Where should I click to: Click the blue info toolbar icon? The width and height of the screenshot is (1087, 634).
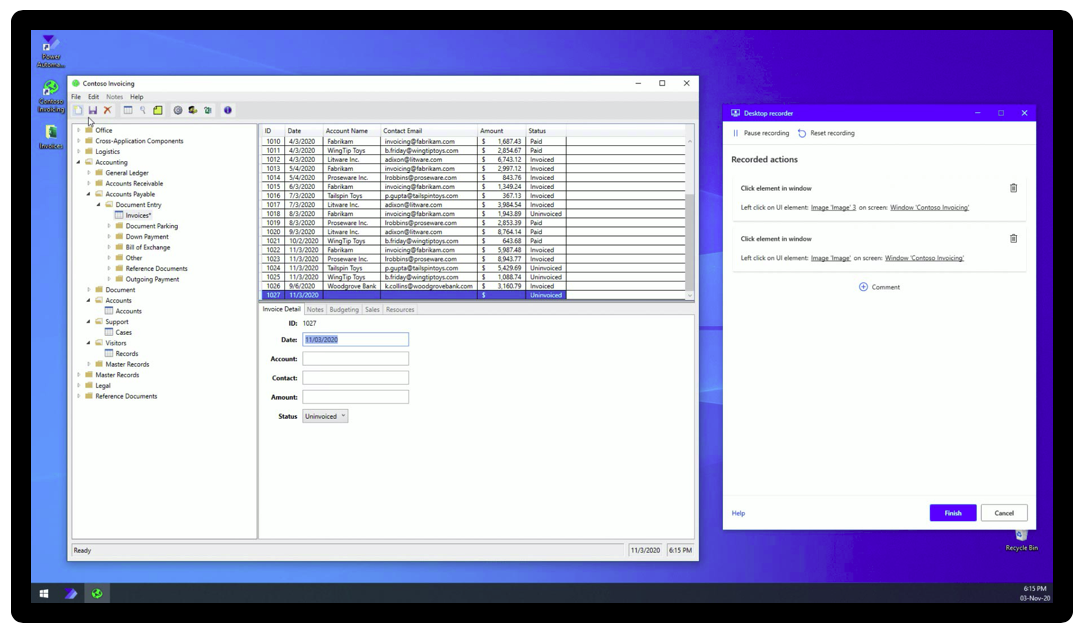point(228,110)
